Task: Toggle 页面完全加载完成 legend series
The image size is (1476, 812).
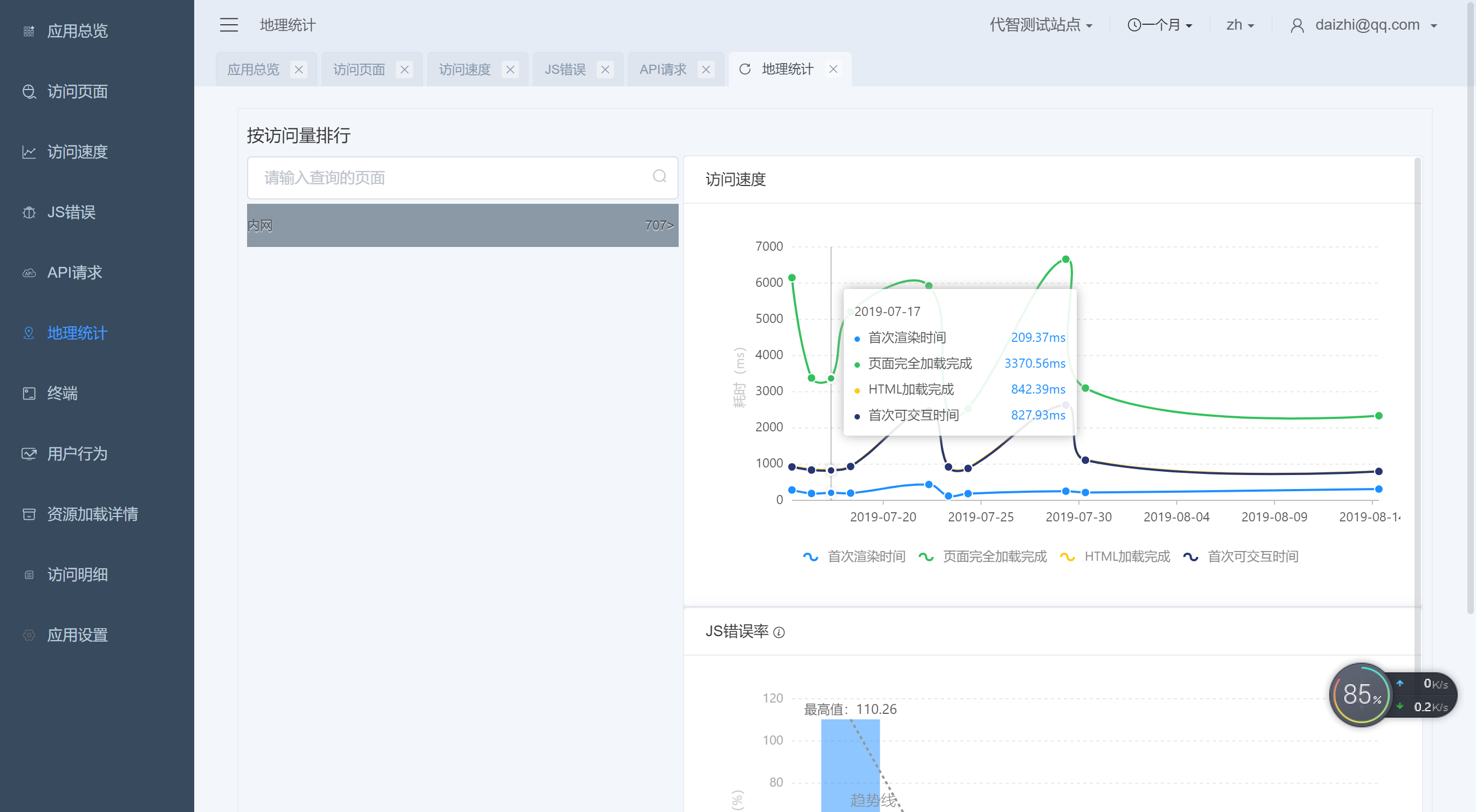Action: click(982, 556)
